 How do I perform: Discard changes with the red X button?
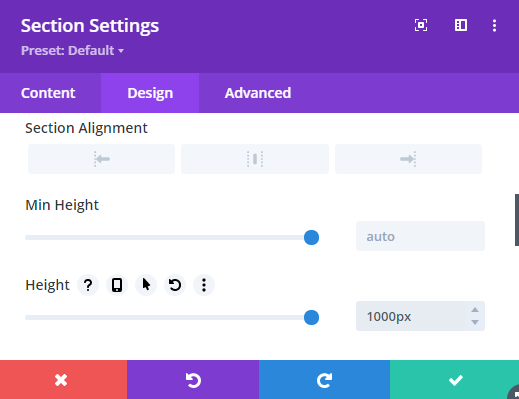tap(63, 380)
